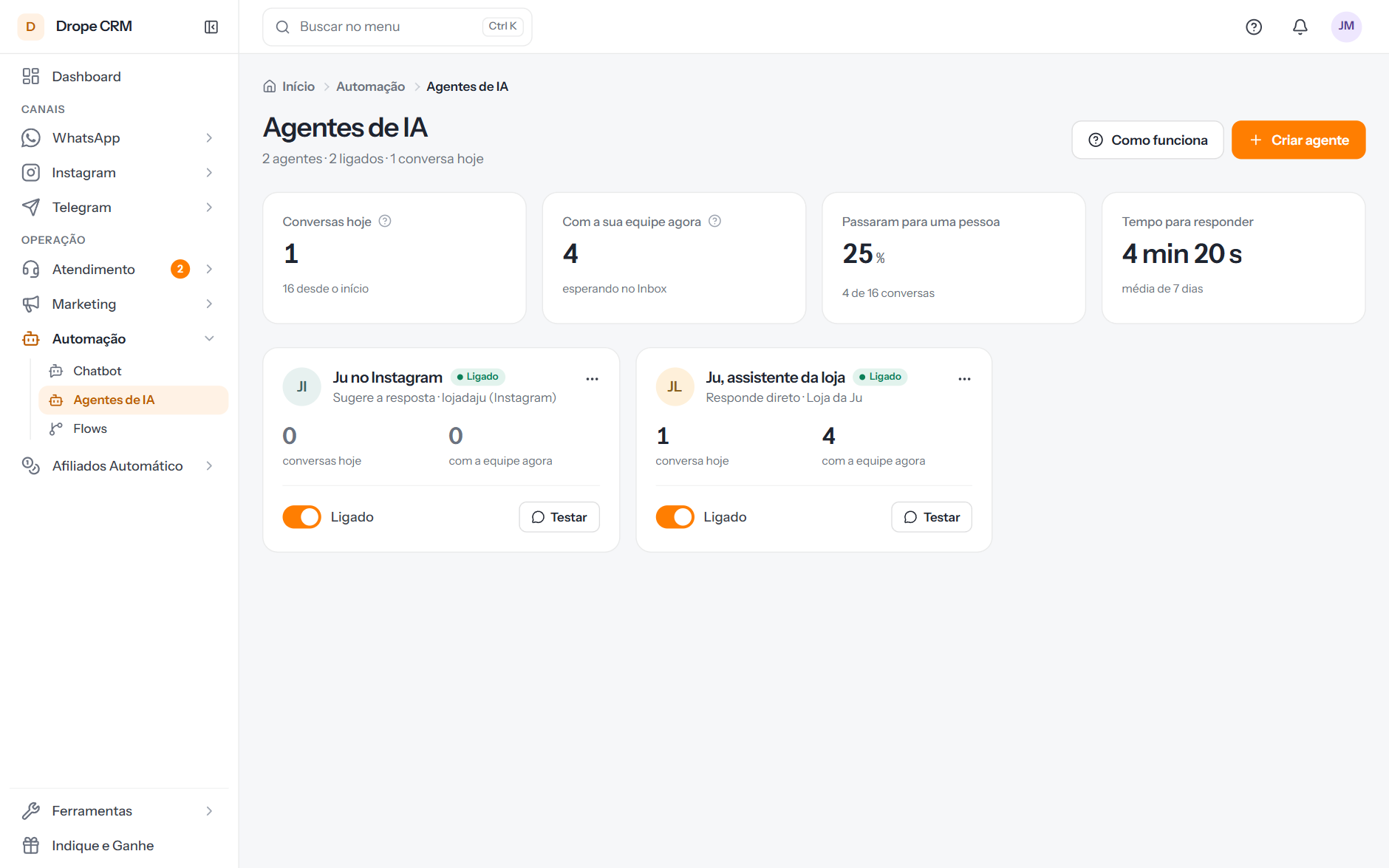This screenshot has width=1389, height=868.
Task: Expand the Atendimento section
Action: 209,269
